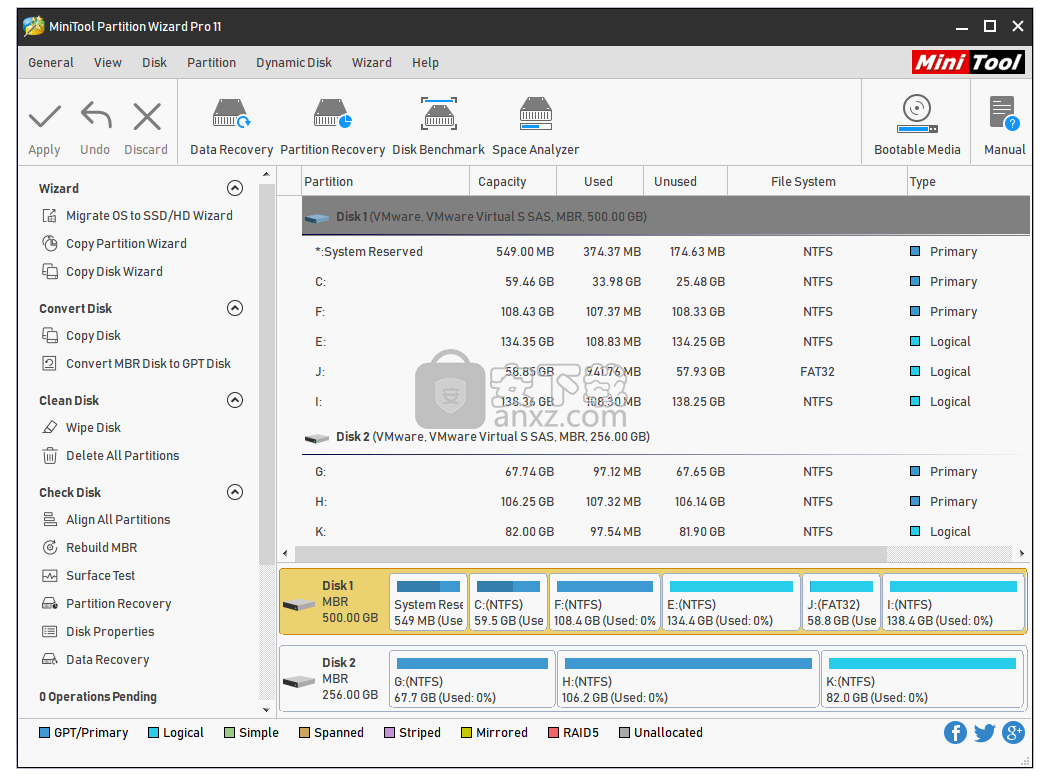The height and width of the screenshot is (781, 1046).
Task: Select the K: partition row
Action: point(666,532)
